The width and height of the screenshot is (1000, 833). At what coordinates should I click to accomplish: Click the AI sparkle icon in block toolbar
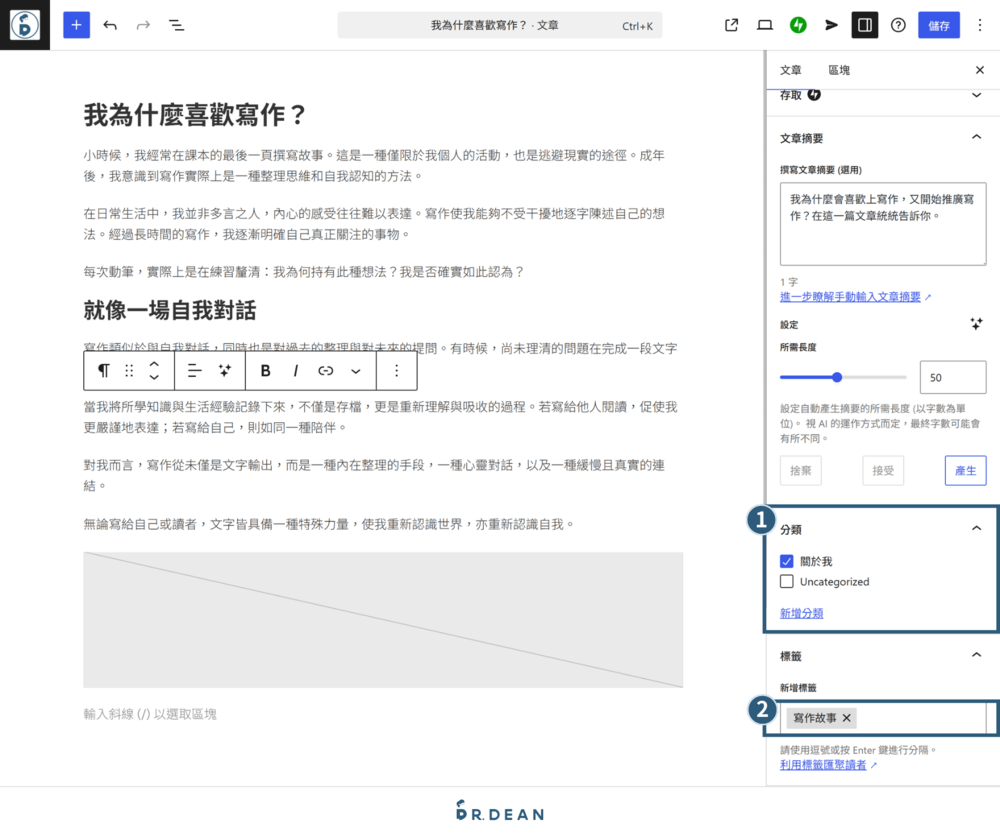224,371
